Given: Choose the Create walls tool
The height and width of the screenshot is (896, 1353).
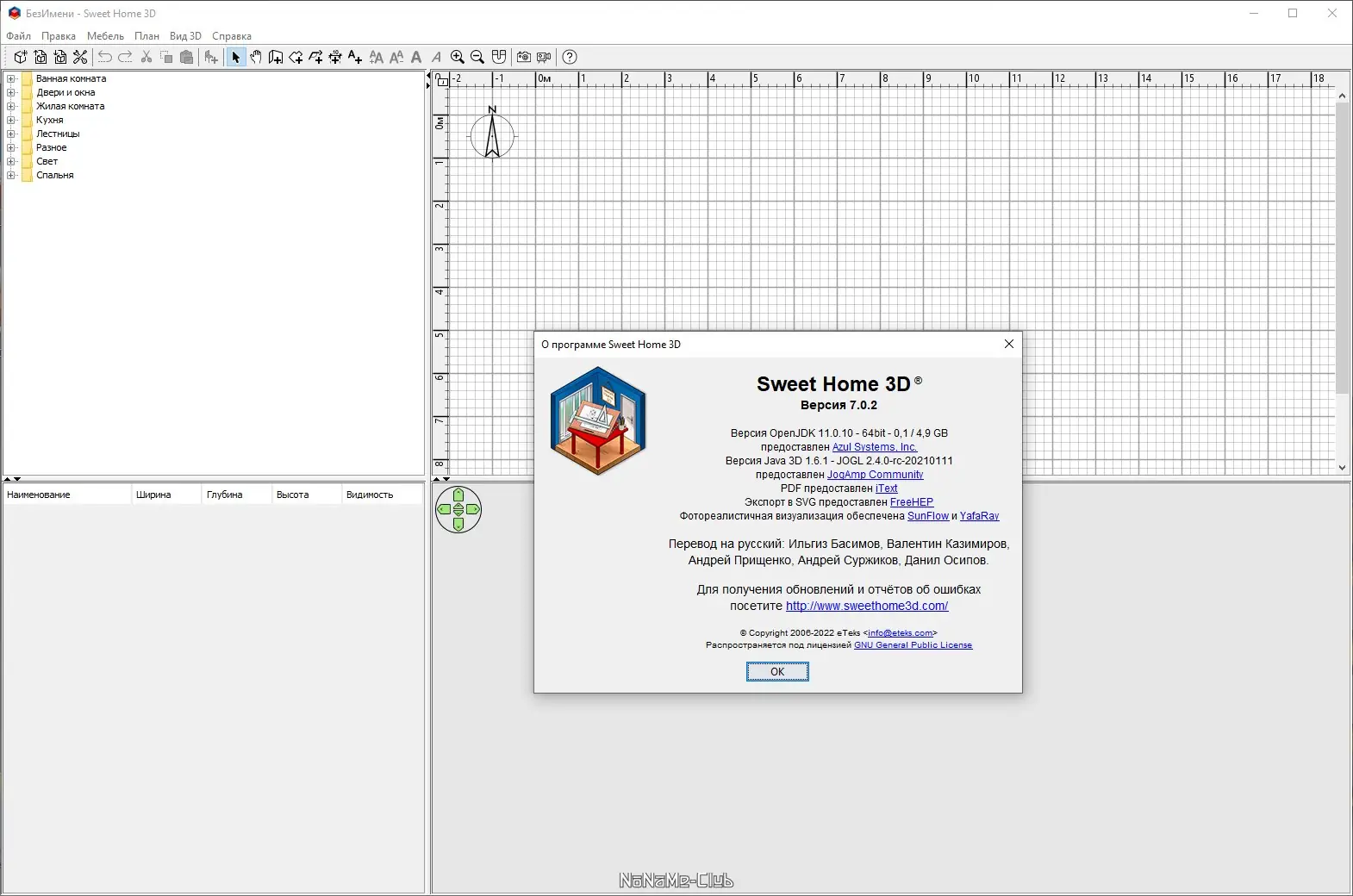Looking at the screenshot, I should (x=276, y=57).
